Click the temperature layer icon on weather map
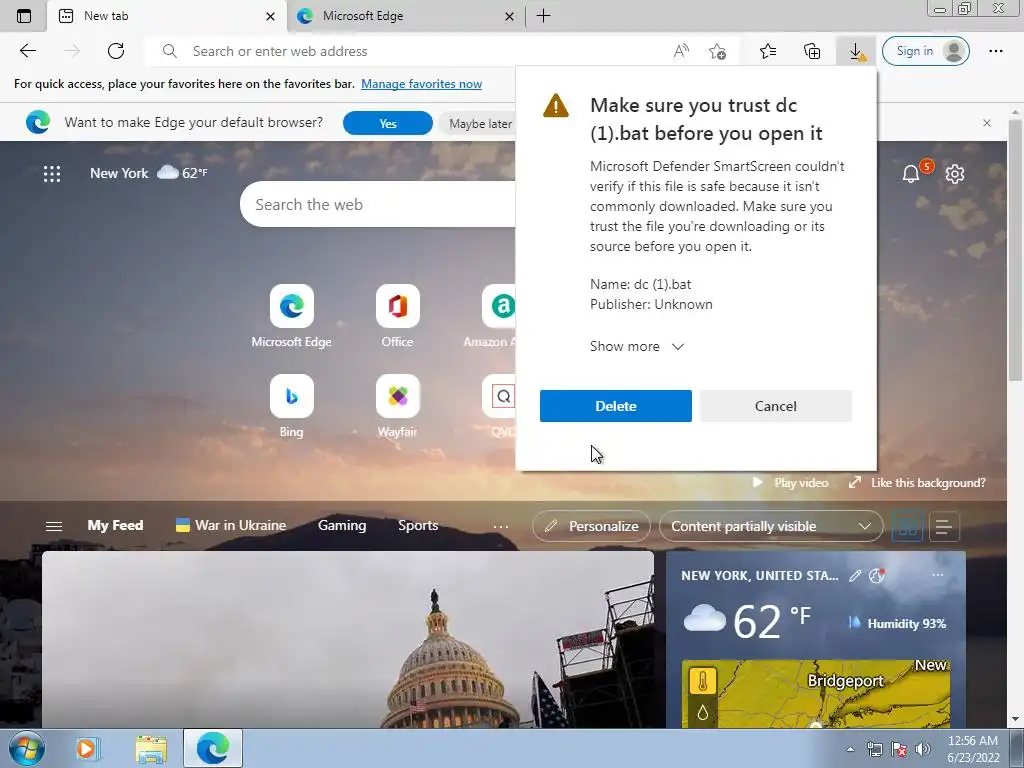The width and height of the screenshot is (1024, 768). (x=703, y=681)
